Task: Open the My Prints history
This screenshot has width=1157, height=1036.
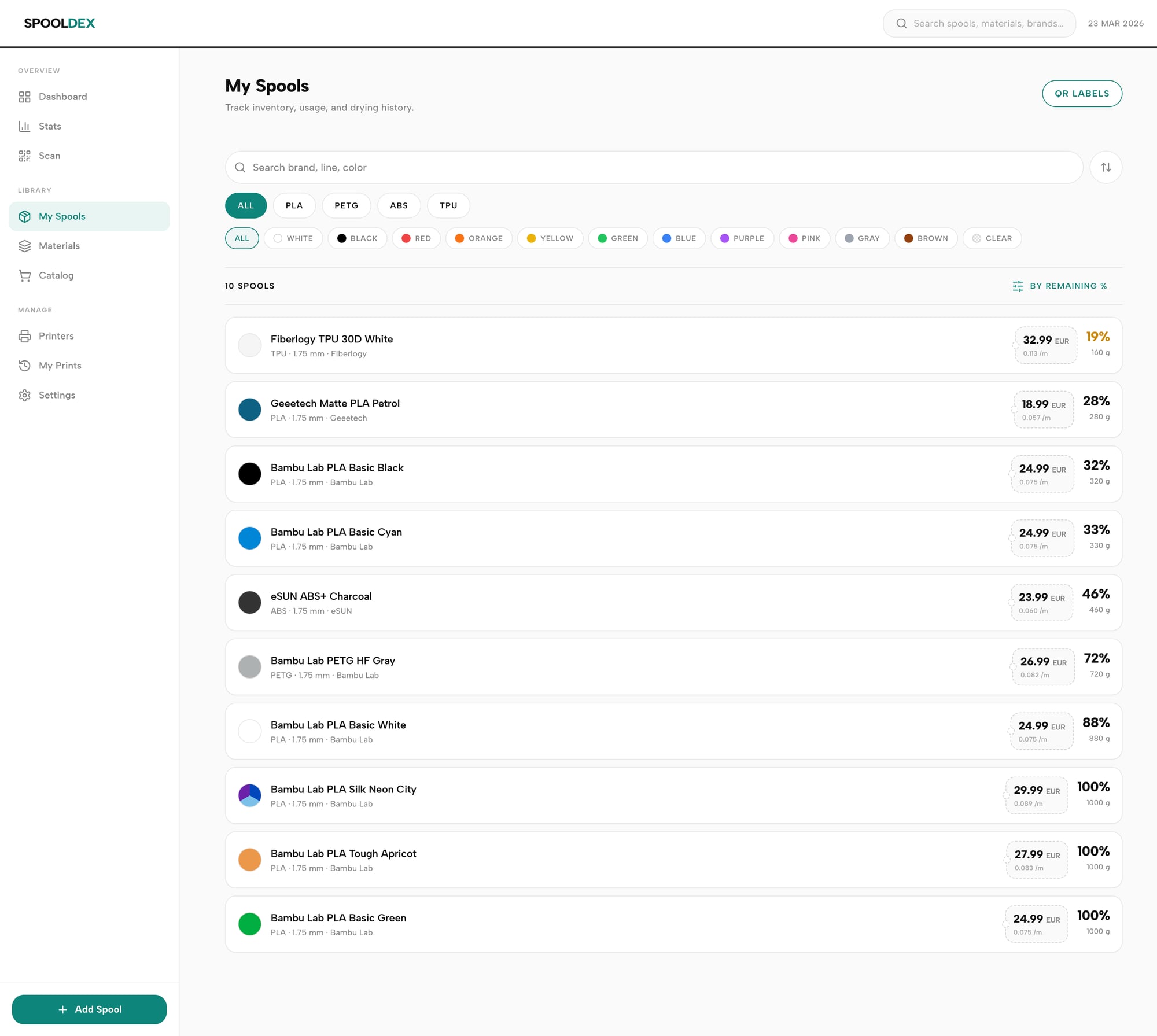Action: 60,365
